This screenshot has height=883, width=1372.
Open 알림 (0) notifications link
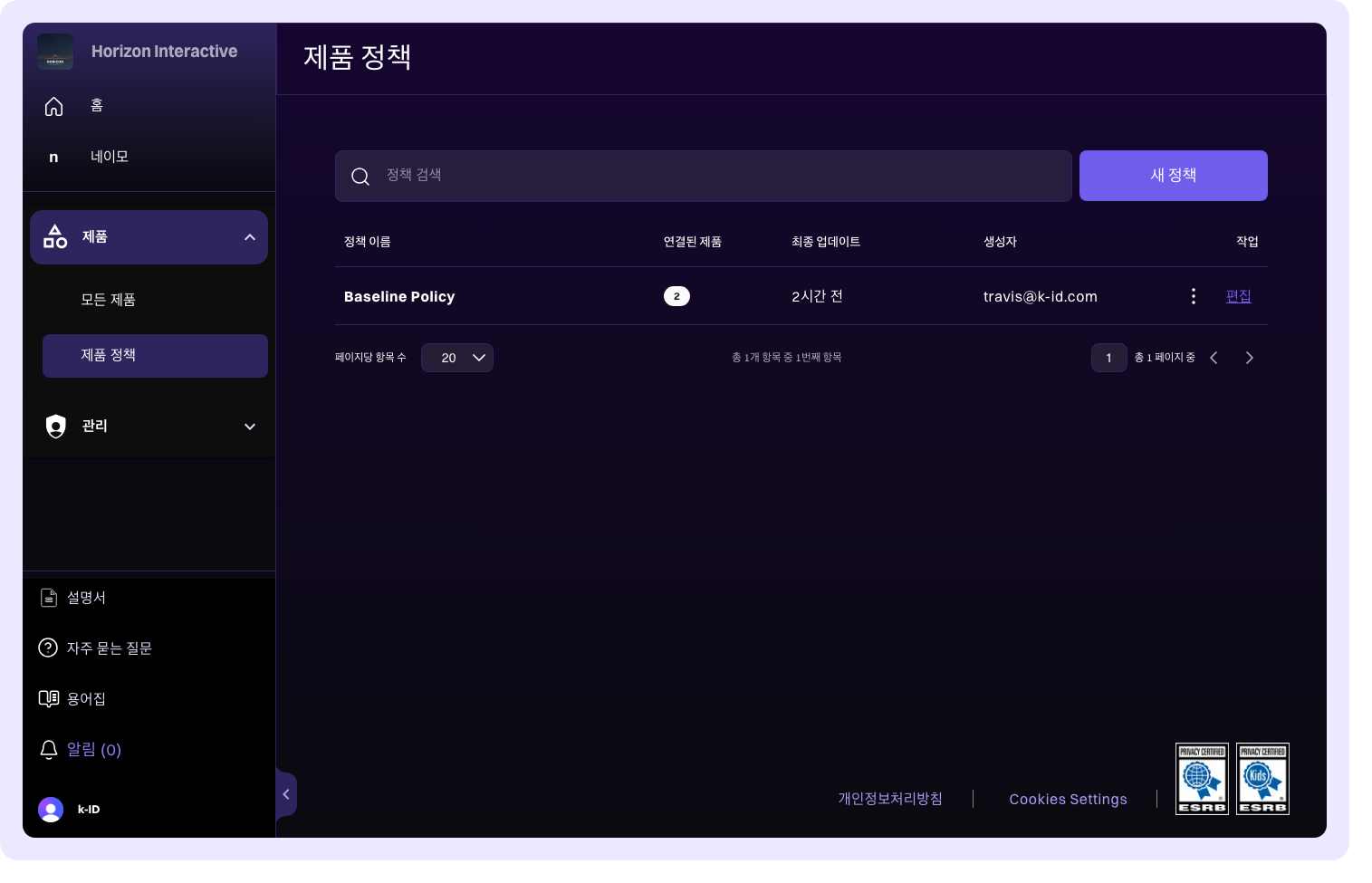[x=94, y=750]
